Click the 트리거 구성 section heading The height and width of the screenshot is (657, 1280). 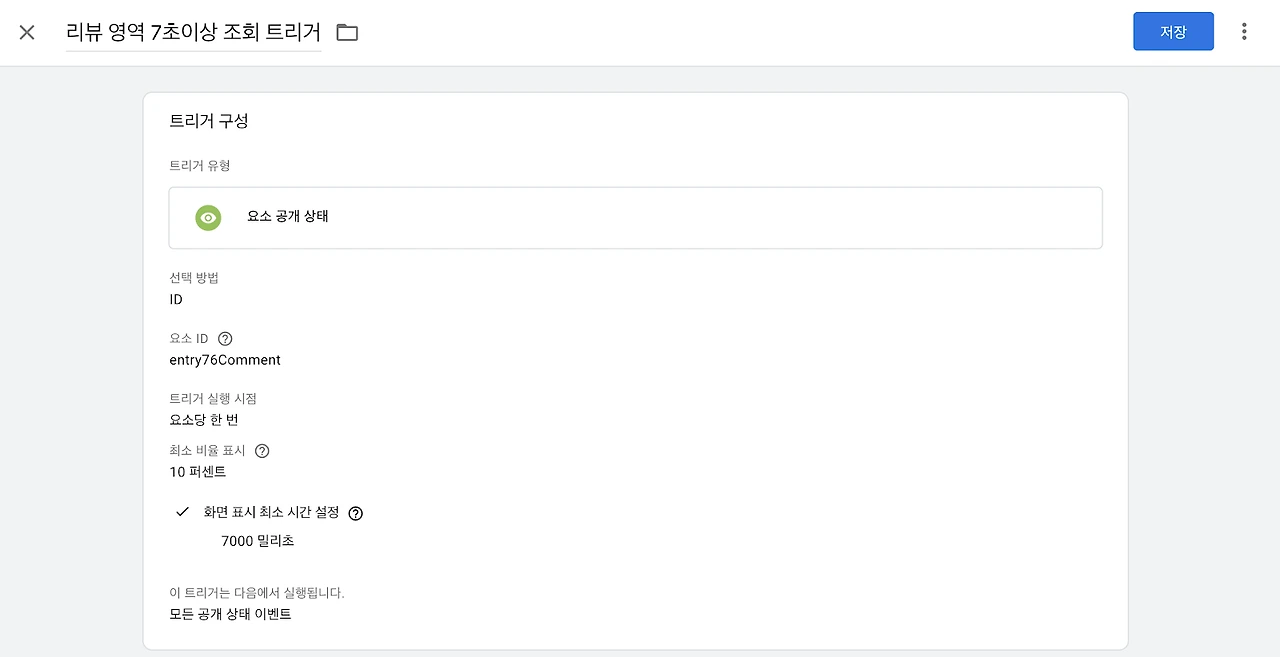coord(209,121)
